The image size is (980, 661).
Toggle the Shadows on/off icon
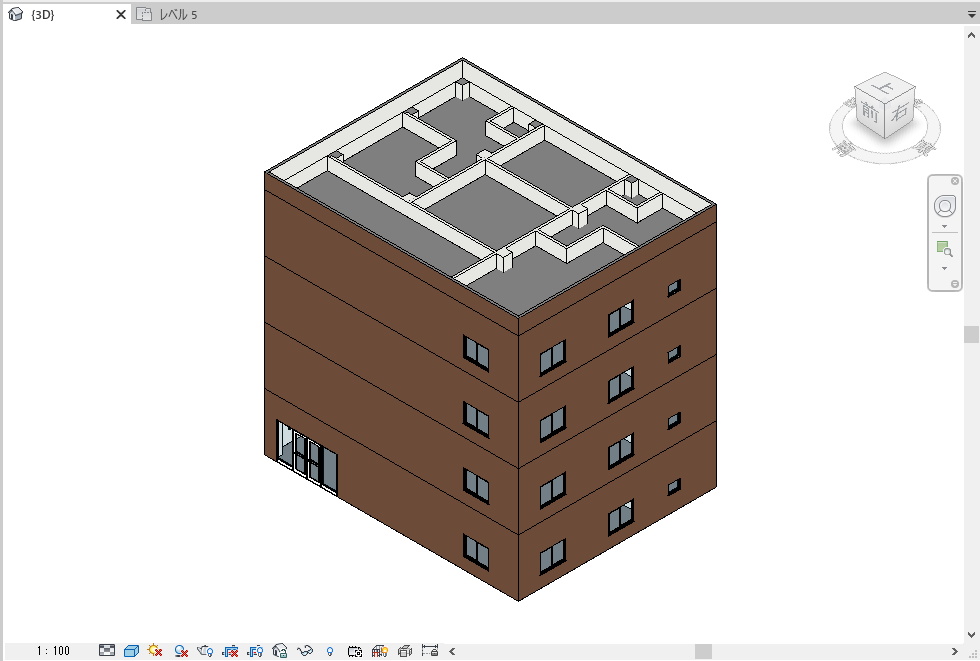[x=181, y=651]
